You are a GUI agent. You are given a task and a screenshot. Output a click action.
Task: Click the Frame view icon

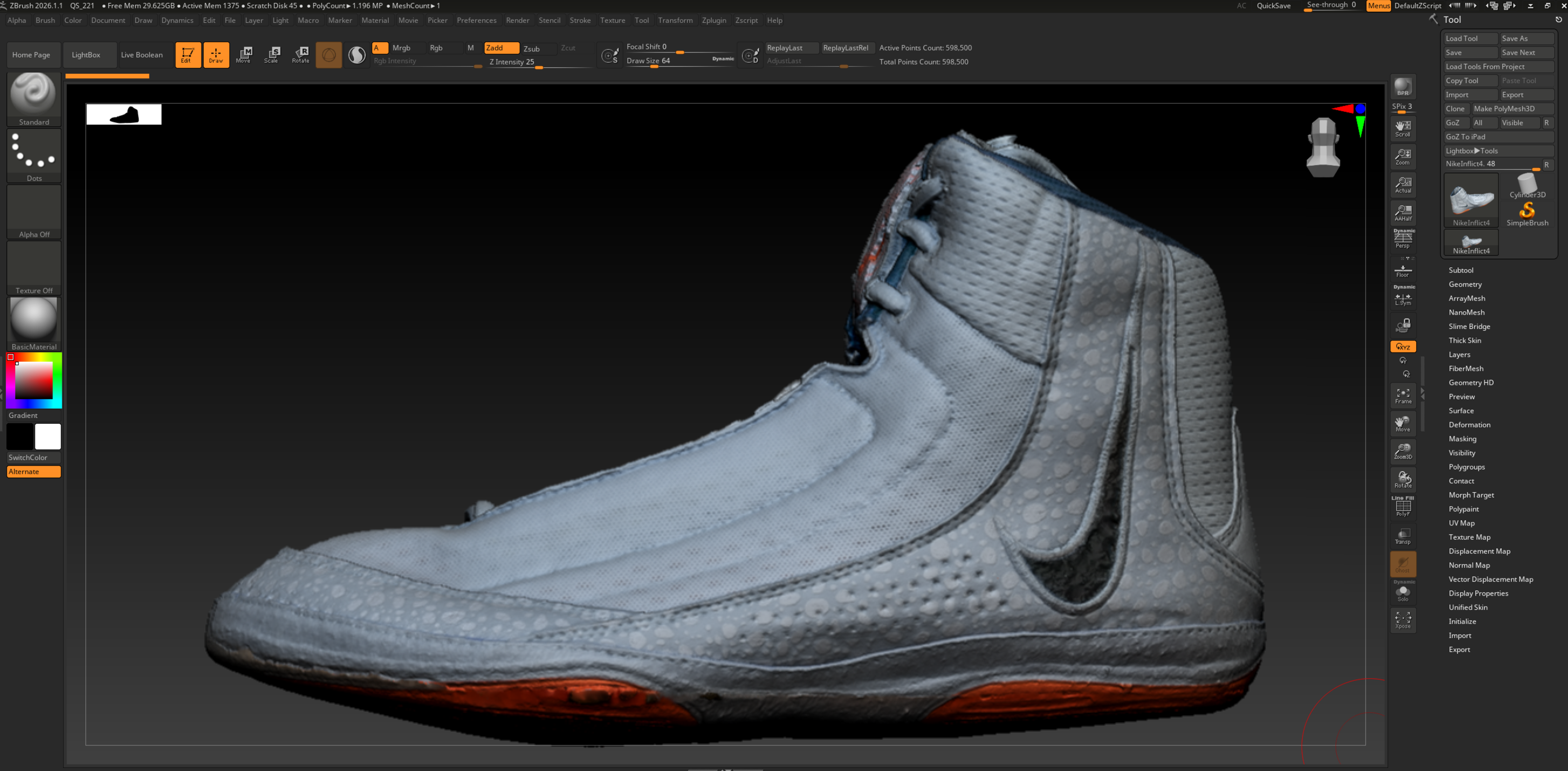pyautogui.click(x=1403, y=396)
